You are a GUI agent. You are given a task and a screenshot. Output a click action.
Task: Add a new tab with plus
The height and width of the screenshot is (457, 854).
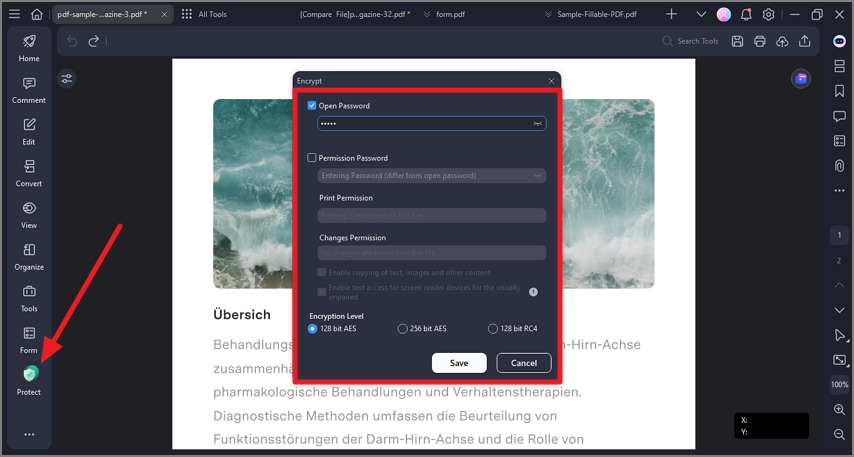(x=672, y=15)
